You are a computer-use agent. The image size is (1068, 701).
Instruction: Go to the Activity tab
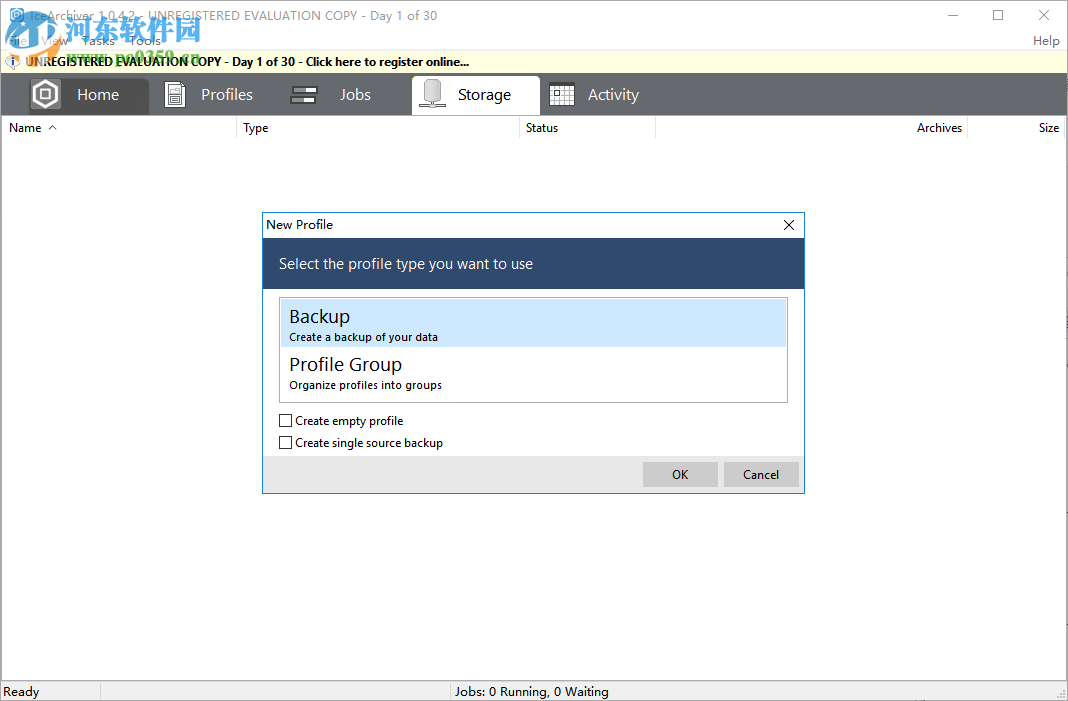point(595,95)
